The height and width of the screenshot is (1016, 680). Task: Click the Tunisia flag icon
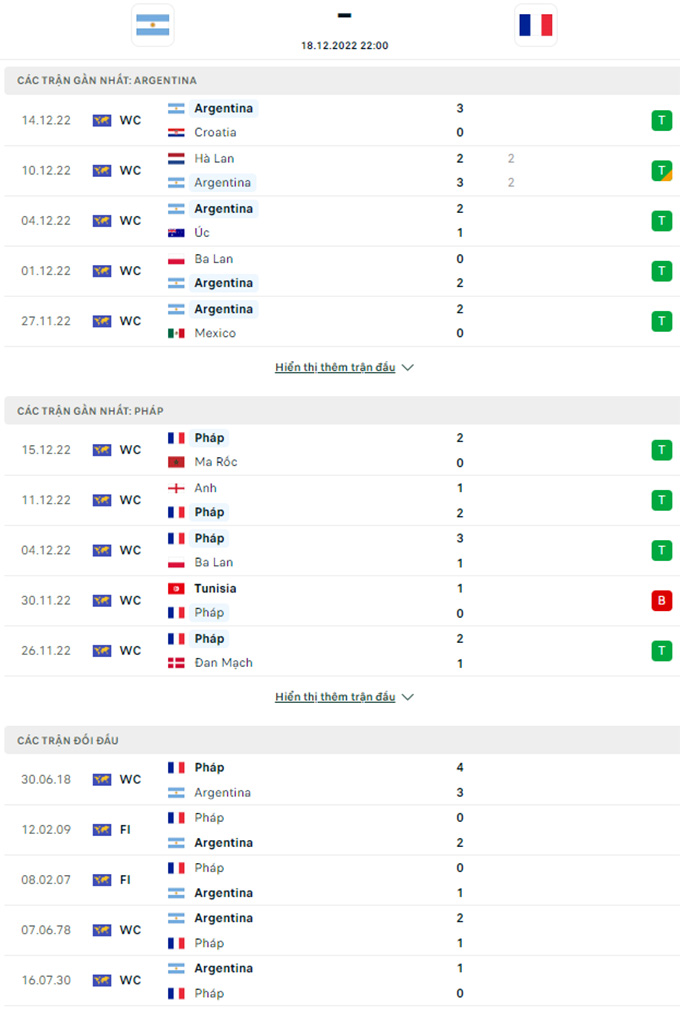pyautogui.click(x=176, y=588)
